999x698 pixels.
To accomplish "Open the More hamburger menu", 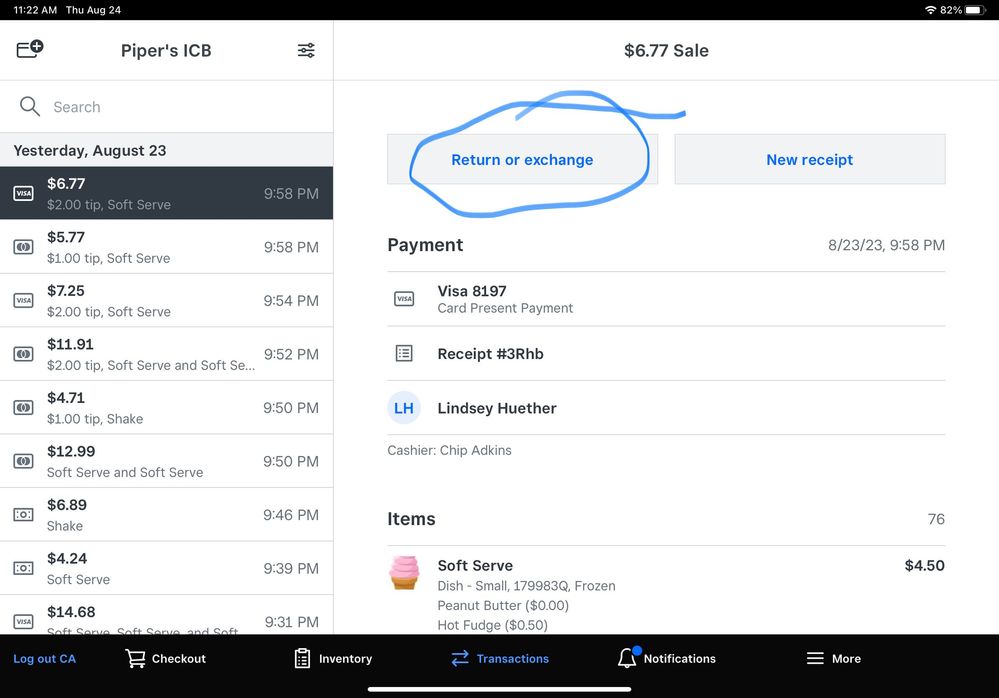I will pyautogui.click(x=815, y=658).
